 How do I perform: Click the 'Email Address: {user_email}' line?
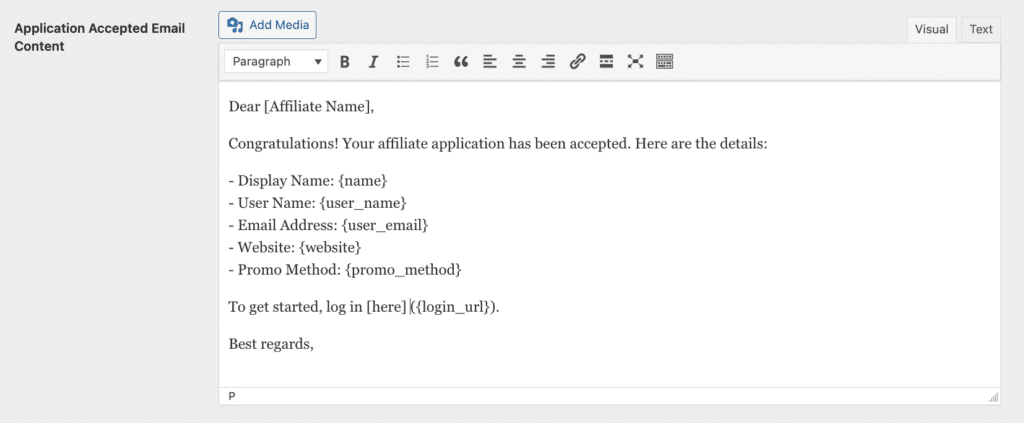(328, 225)
